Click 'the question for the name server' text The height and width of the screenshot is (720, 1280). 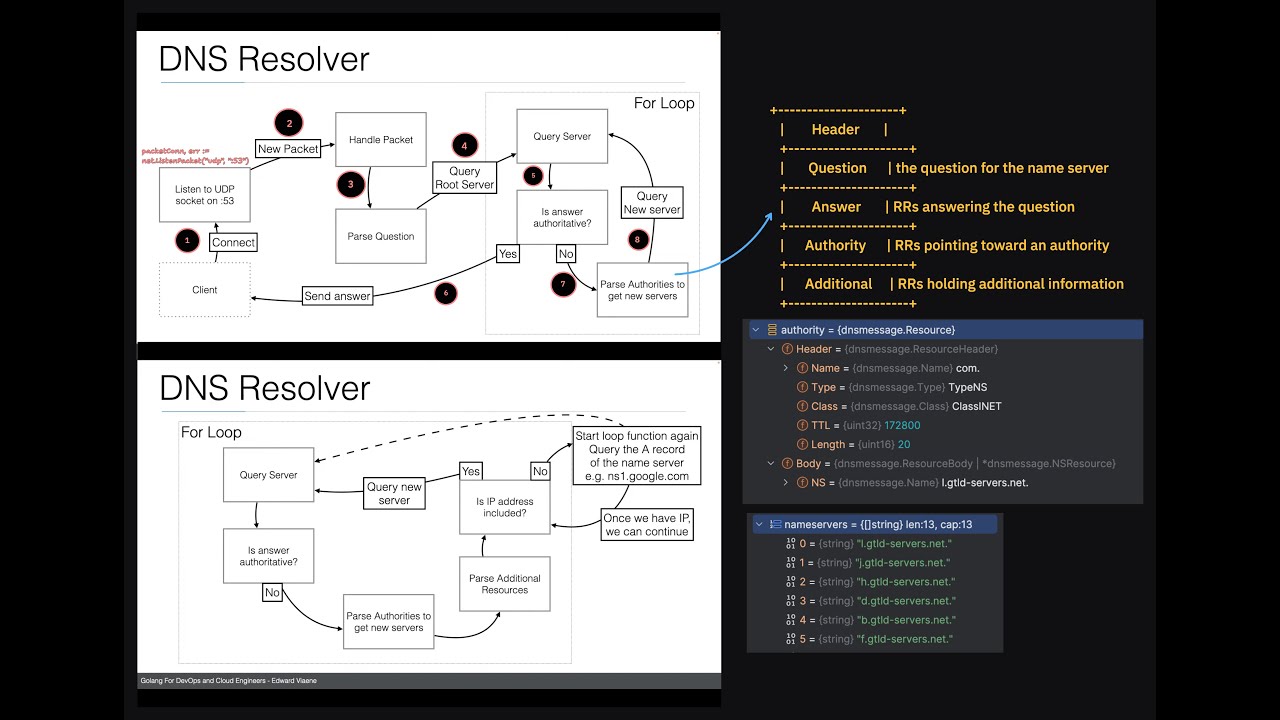1002,168
